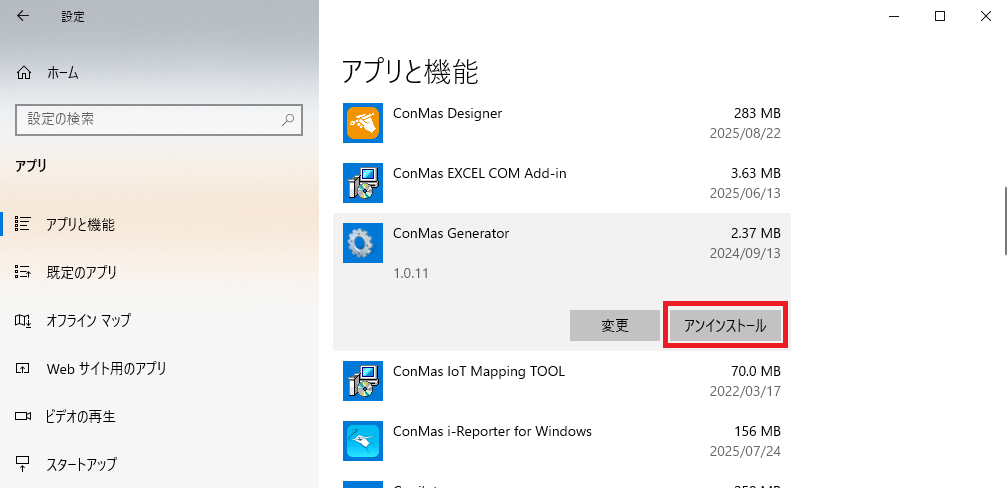
Task: Expand the ConMas Designer list entry
Action: pos(562,123)
